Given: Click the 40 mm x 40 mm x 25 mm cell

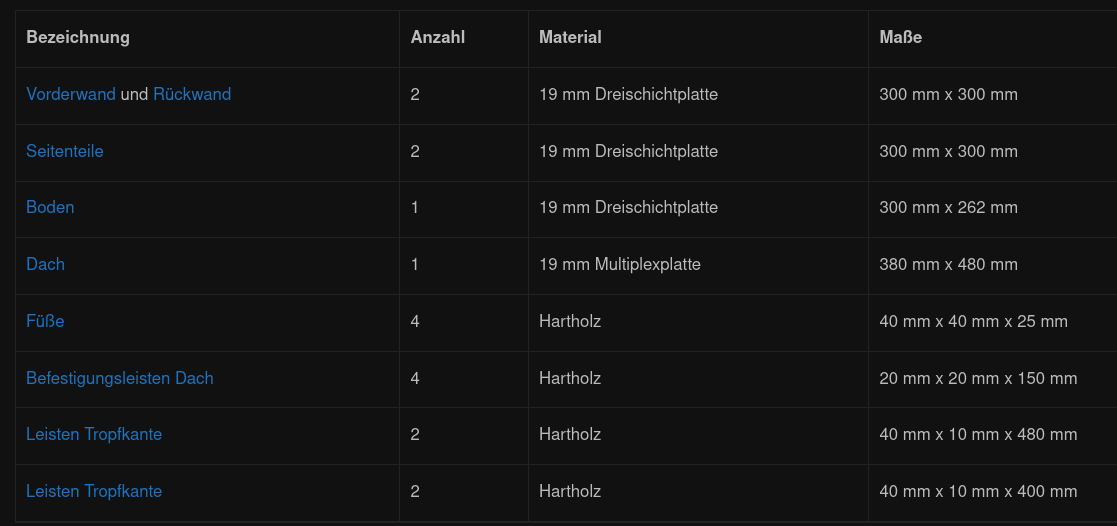Looking at the screenshot, I should pyautogui.click(x=973, y=321).
